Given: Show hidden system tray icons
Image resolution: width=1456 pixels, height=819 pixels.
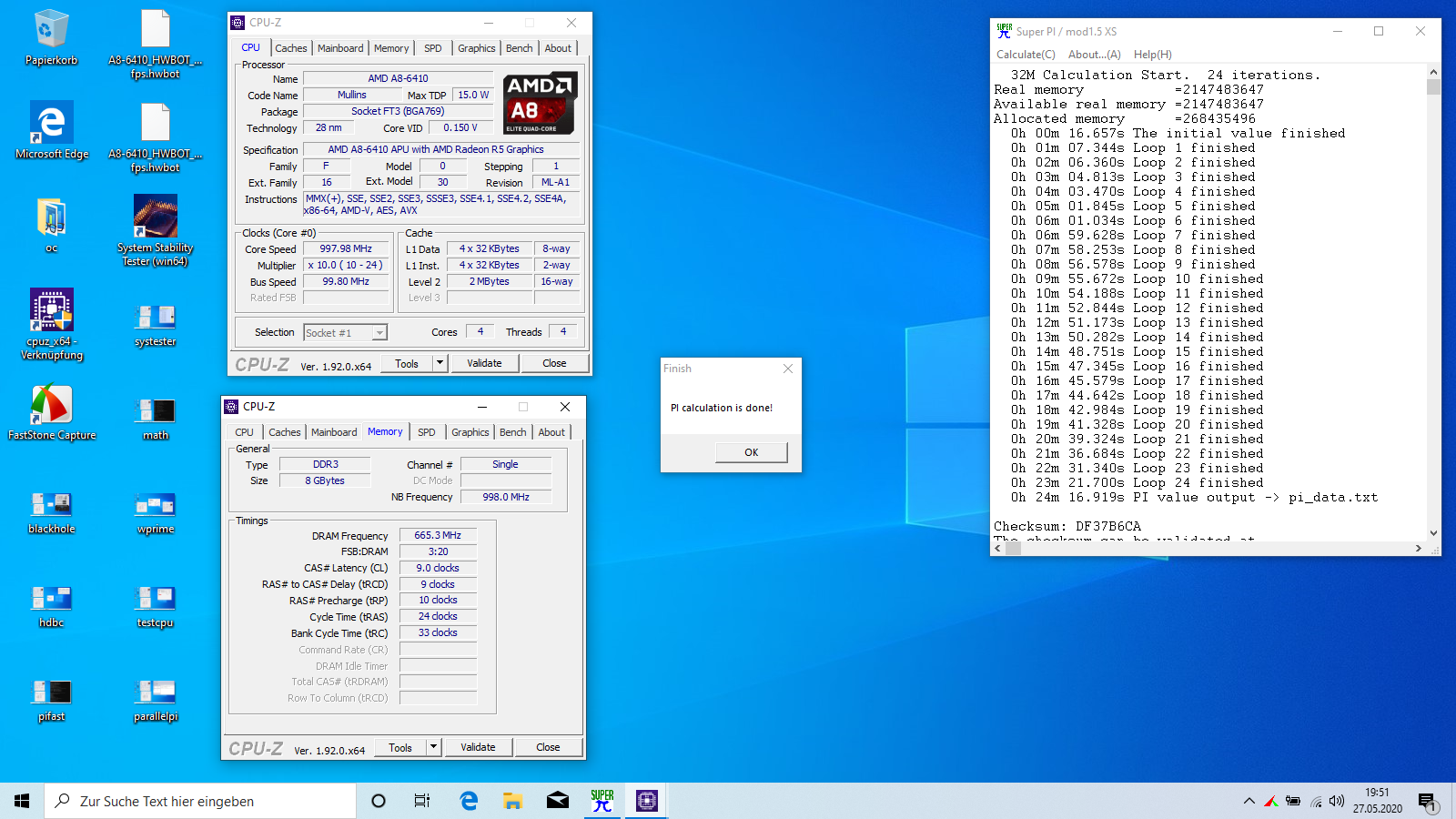Looking at the screenshot, I should [x=1249, y=801].
